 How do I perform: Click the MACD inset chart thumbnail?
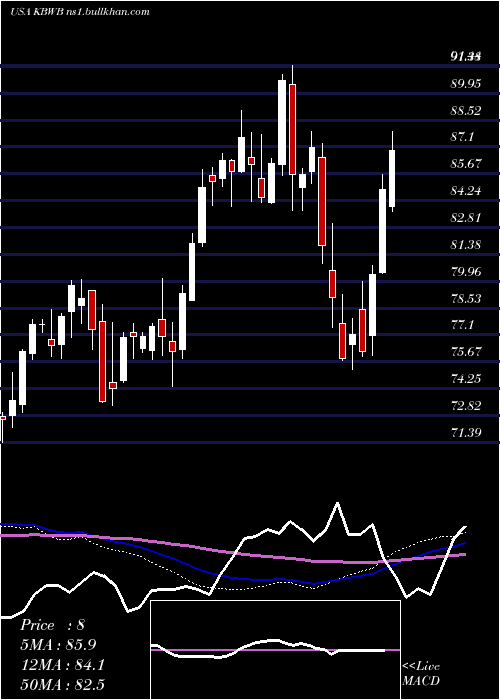[275, 650]
